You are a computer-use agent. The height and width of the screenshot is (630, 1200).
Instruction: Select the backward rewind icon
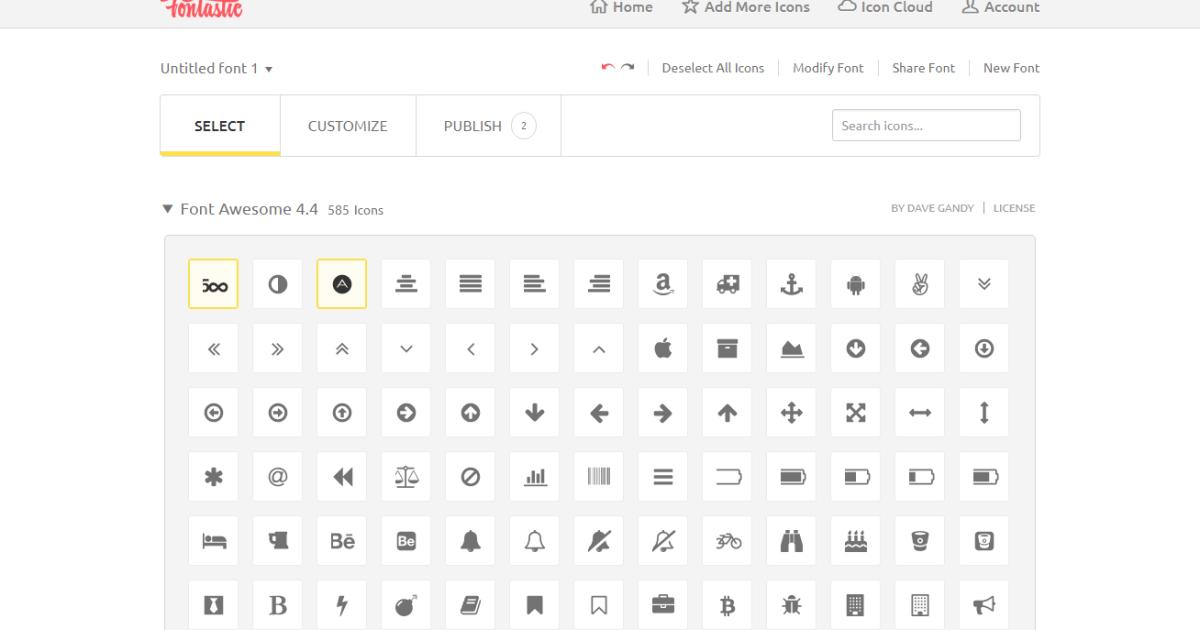[x=342, y=477]
